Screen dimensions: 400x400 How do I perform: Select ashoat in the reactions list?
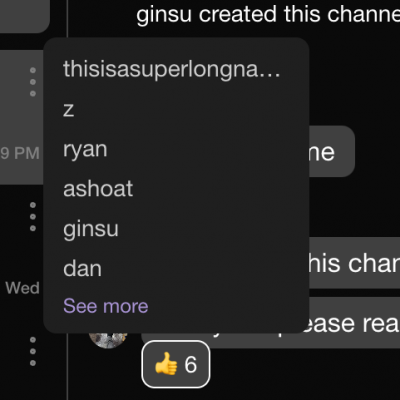pyautogui.click(x=98, y=189)
